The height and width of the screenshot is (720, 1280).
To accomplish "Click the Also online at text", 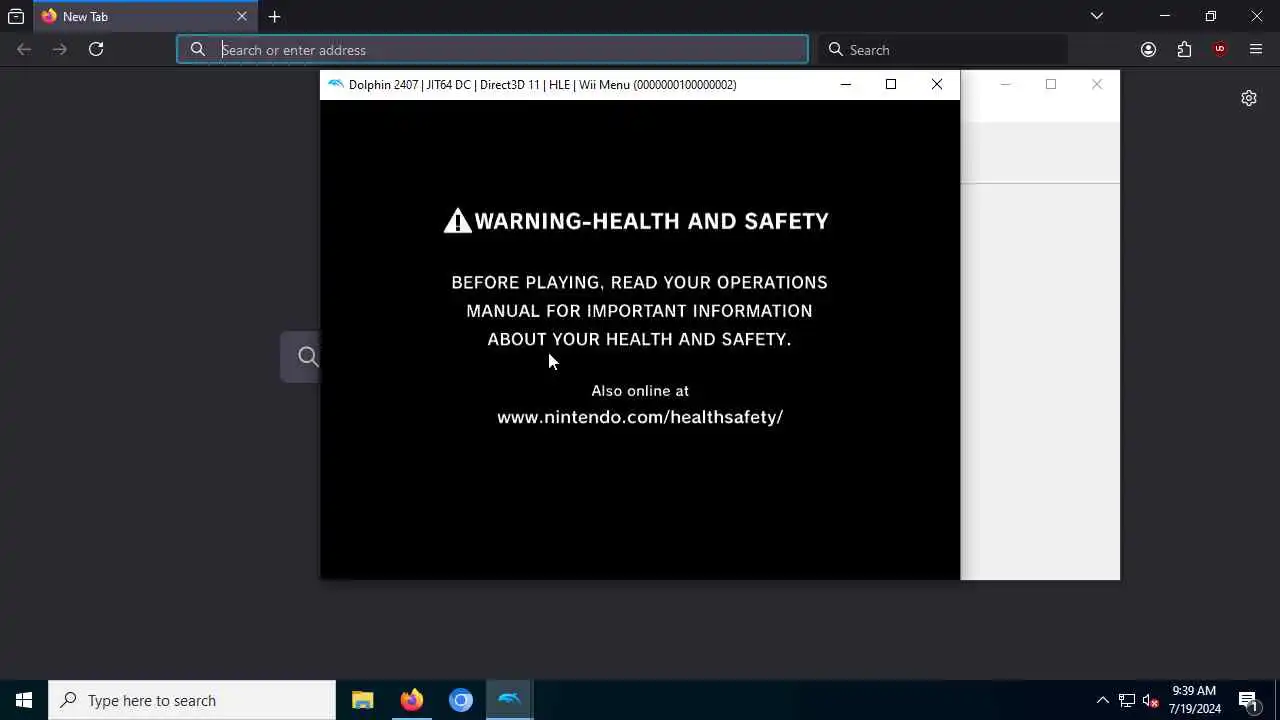I will (640, 391).
